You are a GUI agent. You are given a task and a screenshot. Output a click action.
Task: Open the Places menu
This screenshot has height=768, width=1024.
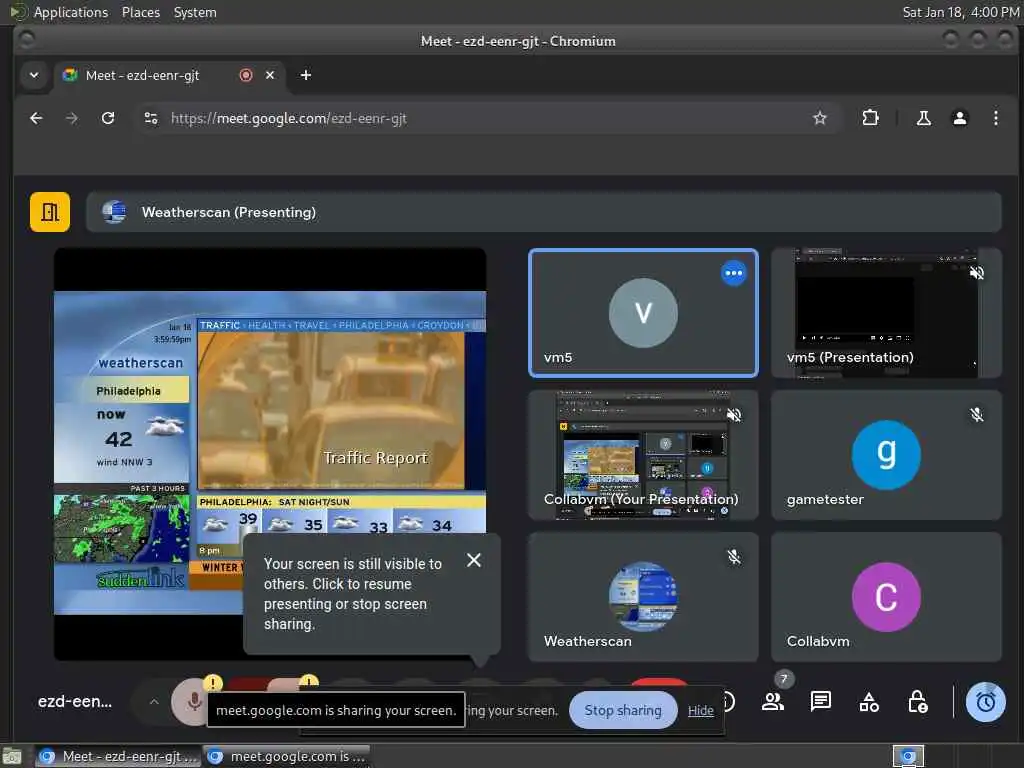click(x=140, y=12)
